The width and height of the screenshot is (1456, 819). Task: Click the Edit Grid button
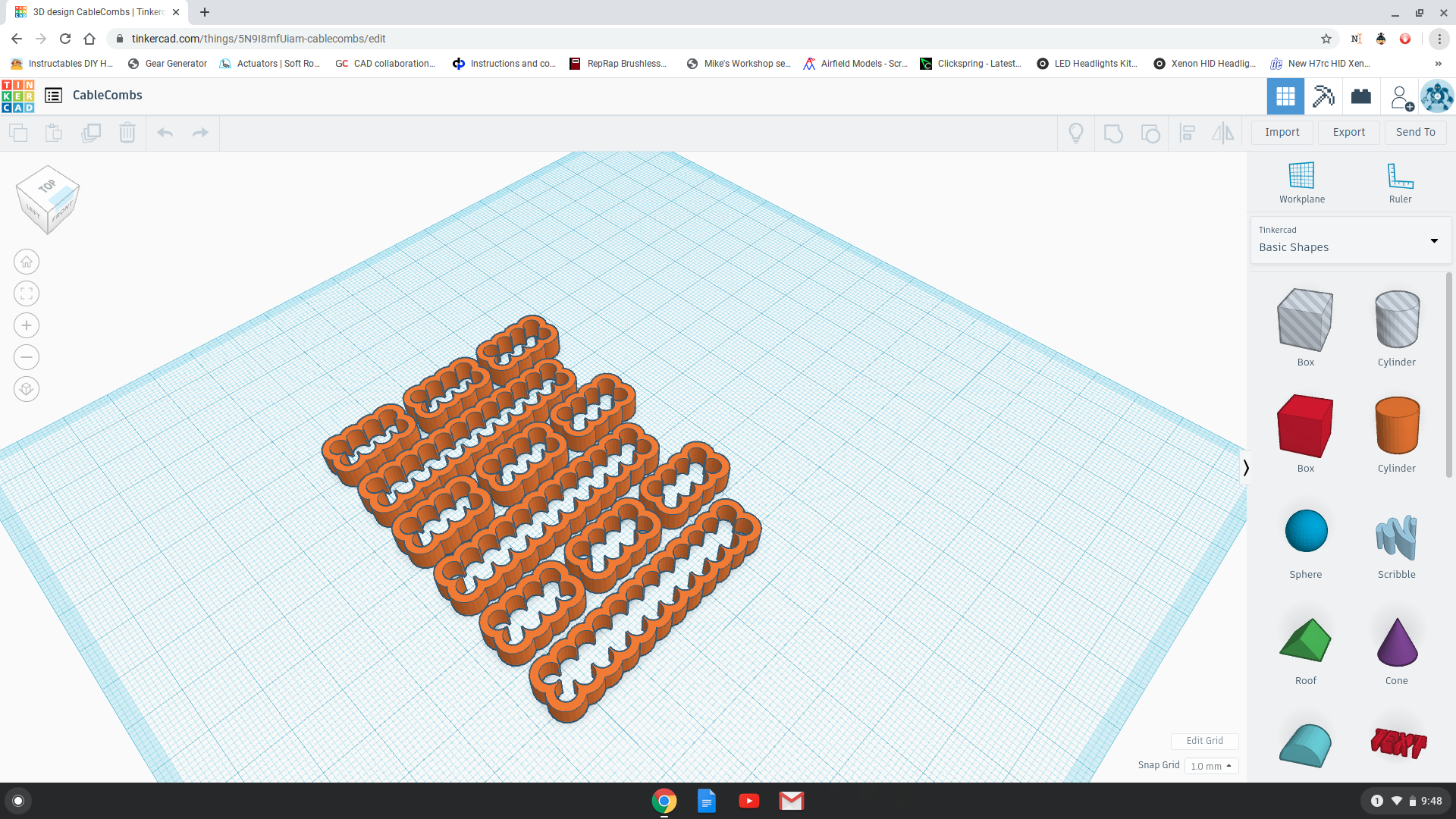pos(1204,741)
